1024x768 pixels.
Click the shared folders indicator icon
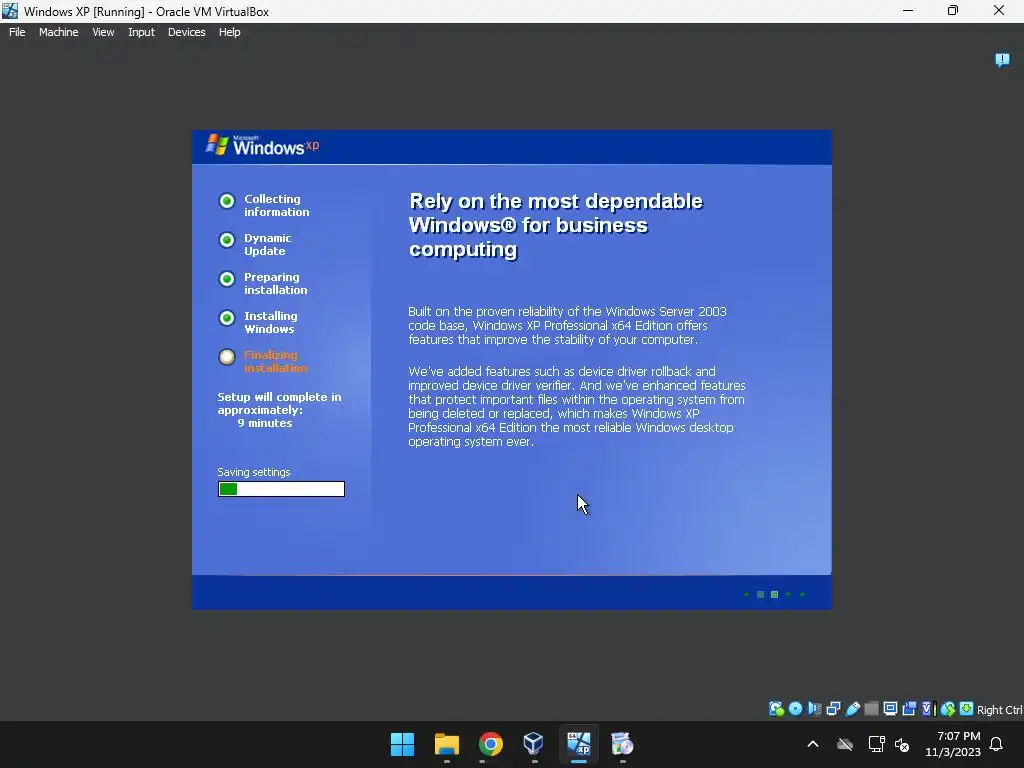(x=871, y=709)
